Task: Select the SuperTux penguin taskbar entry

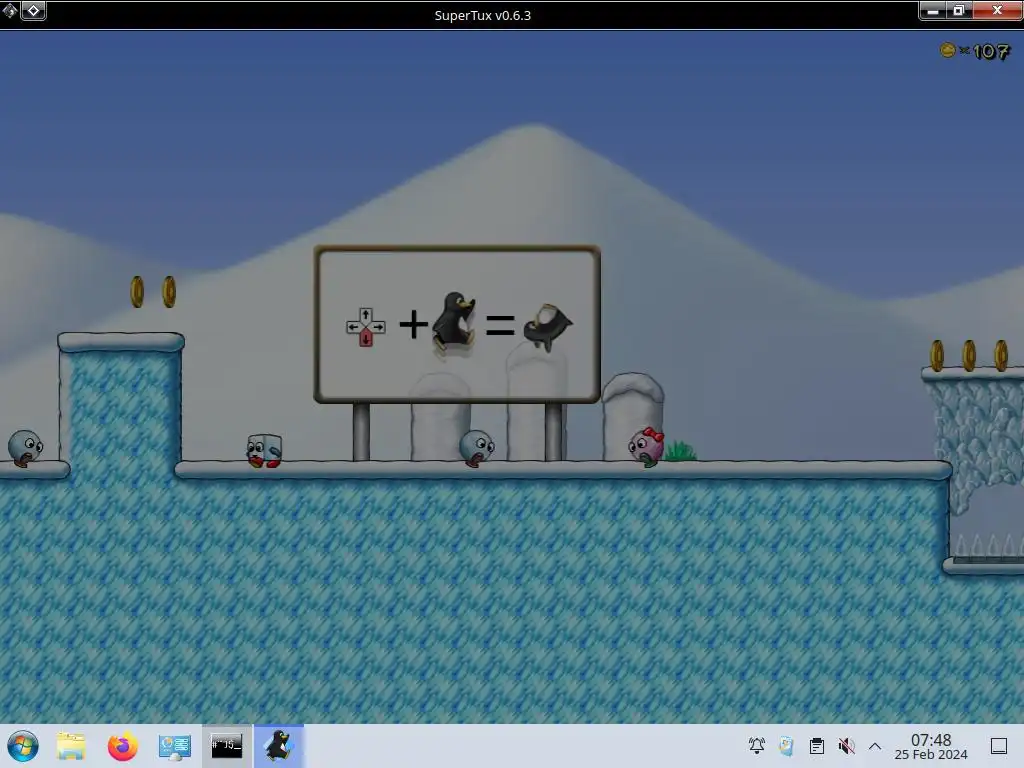Action: [x=279, y=746]
